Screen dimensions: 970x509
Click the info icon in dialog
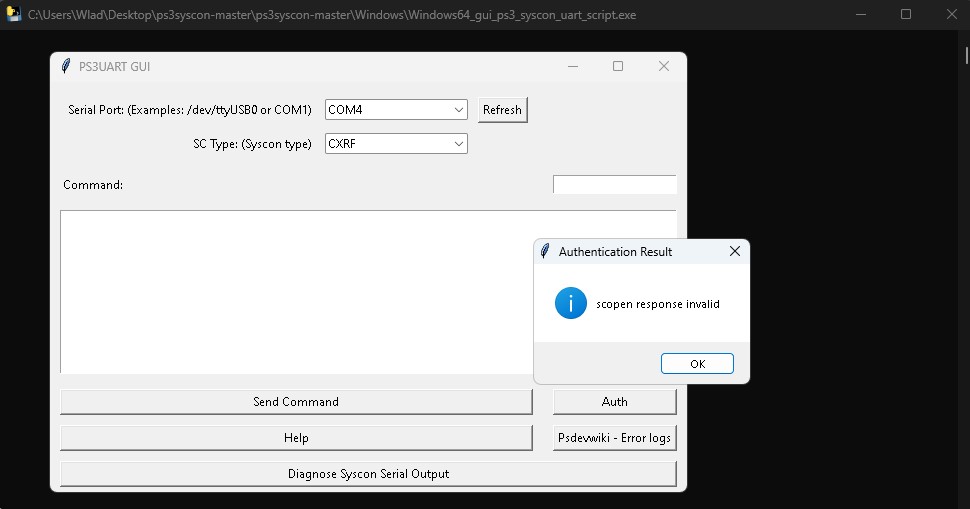[570, 303]
